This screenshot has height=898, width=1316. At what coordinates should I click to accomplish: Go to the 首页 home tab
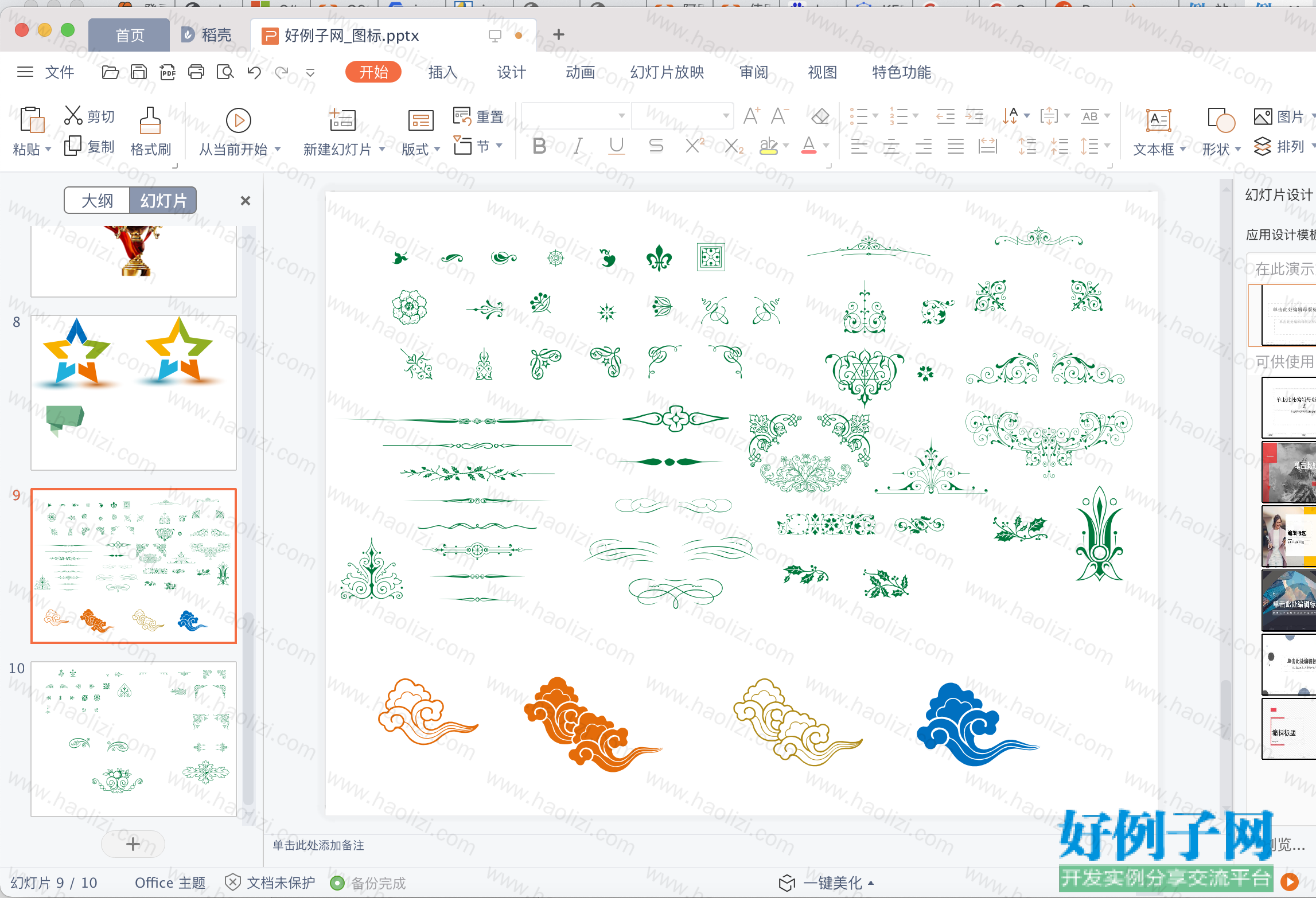click(x=130, y=36)
